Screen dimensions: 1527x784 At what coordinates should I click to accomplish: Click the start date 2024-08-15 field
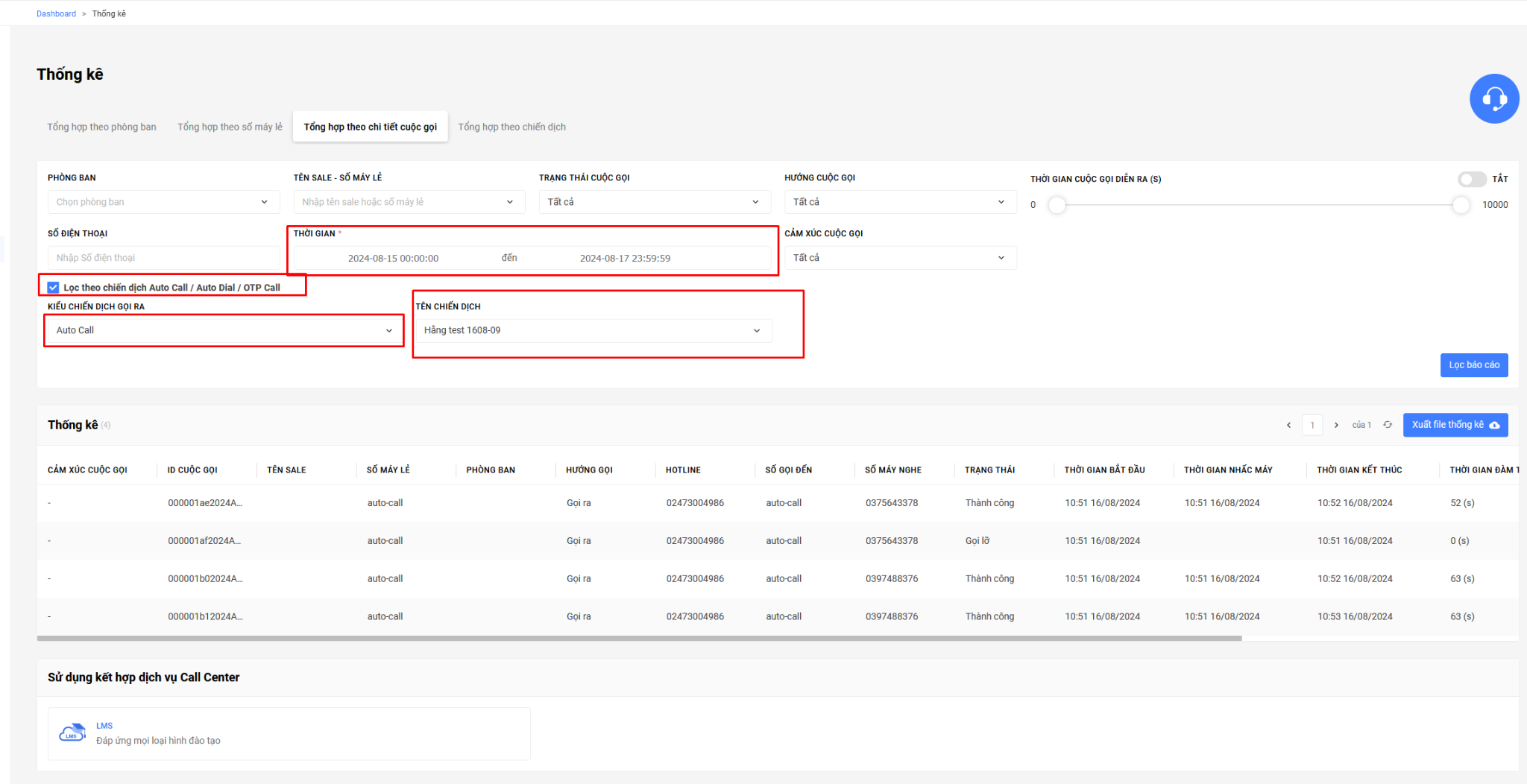pyautogui.click(x=393, y=258)
